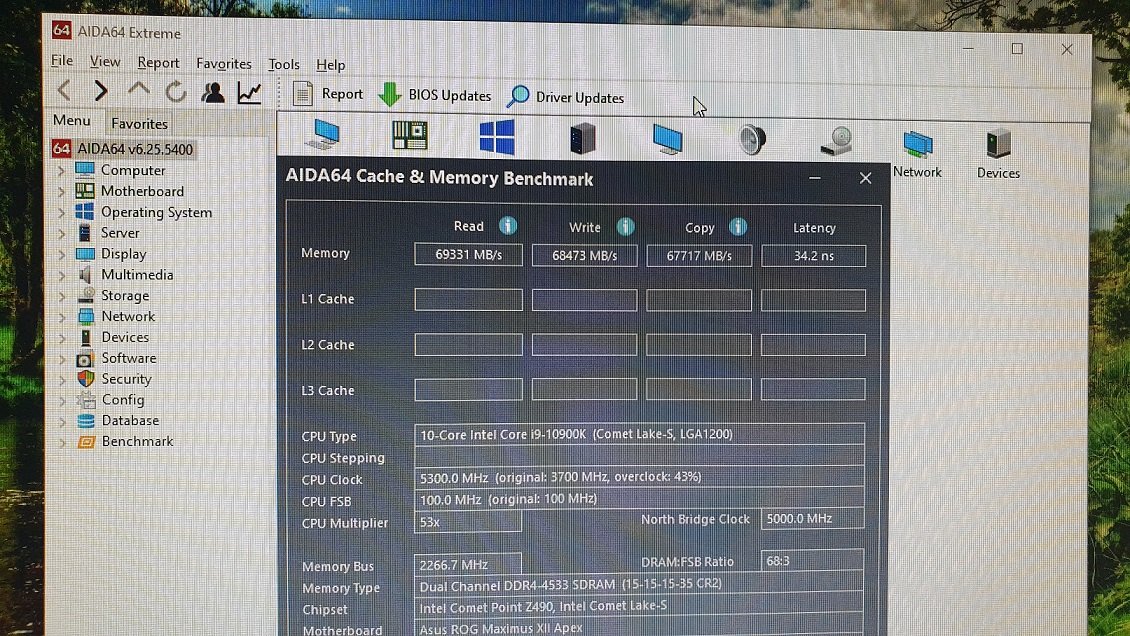The width and height of the screenshot is (1130, 636).
Task: Click the empty L2 Cache Write field
Action: (584, 345)
